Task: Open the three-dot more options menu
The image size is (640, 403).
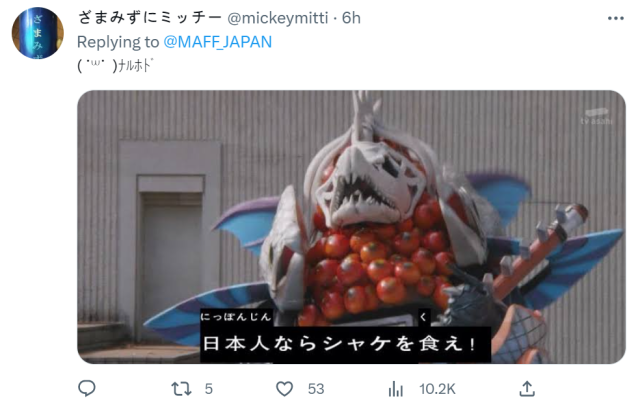Action: (x=616, y=18)
